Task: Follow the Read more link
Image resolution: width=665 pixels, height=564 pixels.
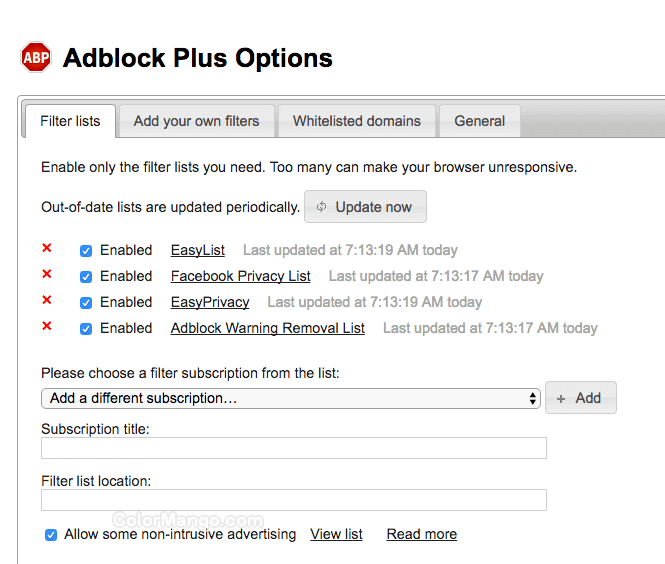Action: (x=421, y=534)
